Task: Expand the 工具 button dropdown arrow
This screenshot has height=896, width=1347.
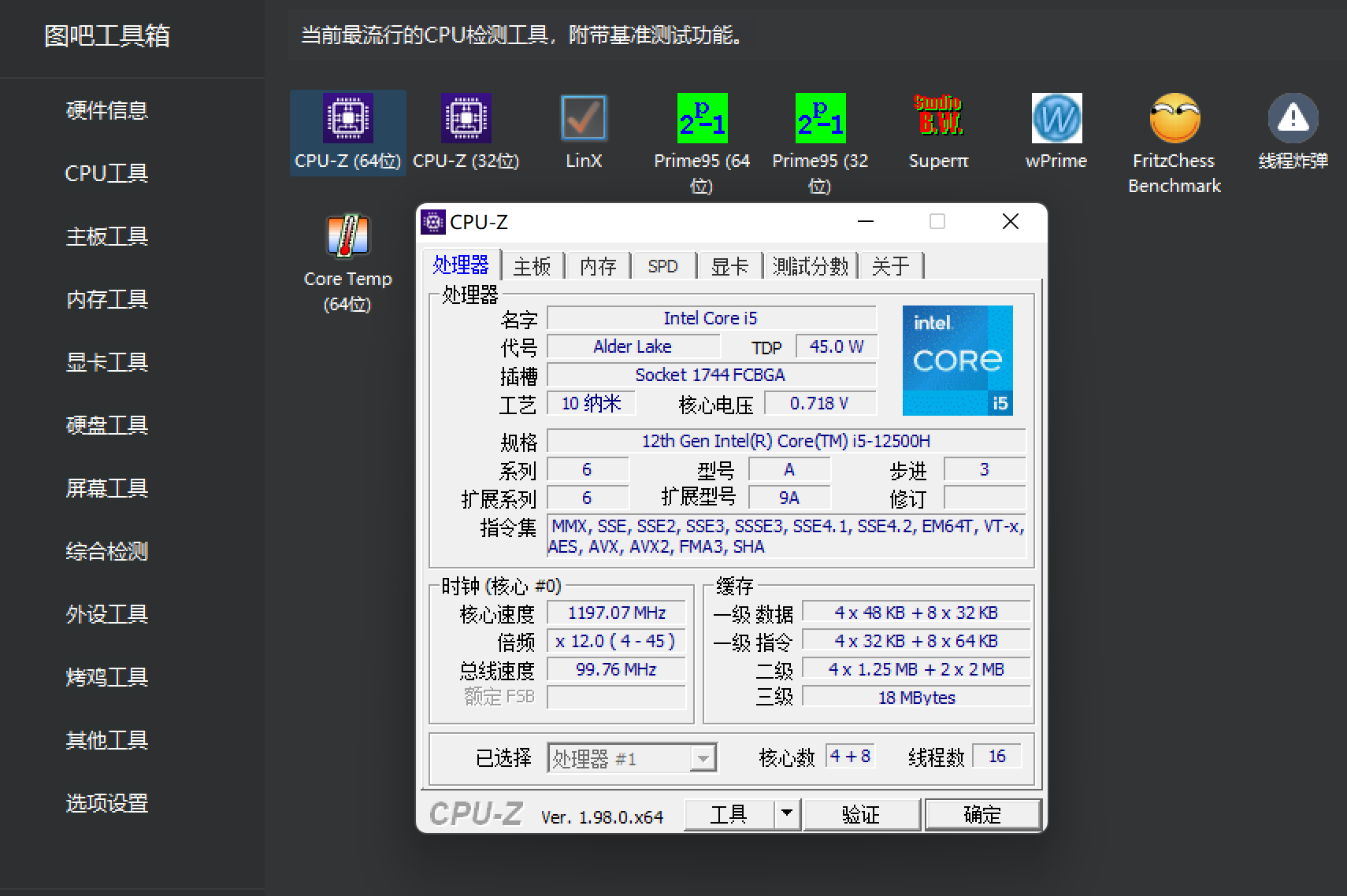Action: (x=786, y=814)
